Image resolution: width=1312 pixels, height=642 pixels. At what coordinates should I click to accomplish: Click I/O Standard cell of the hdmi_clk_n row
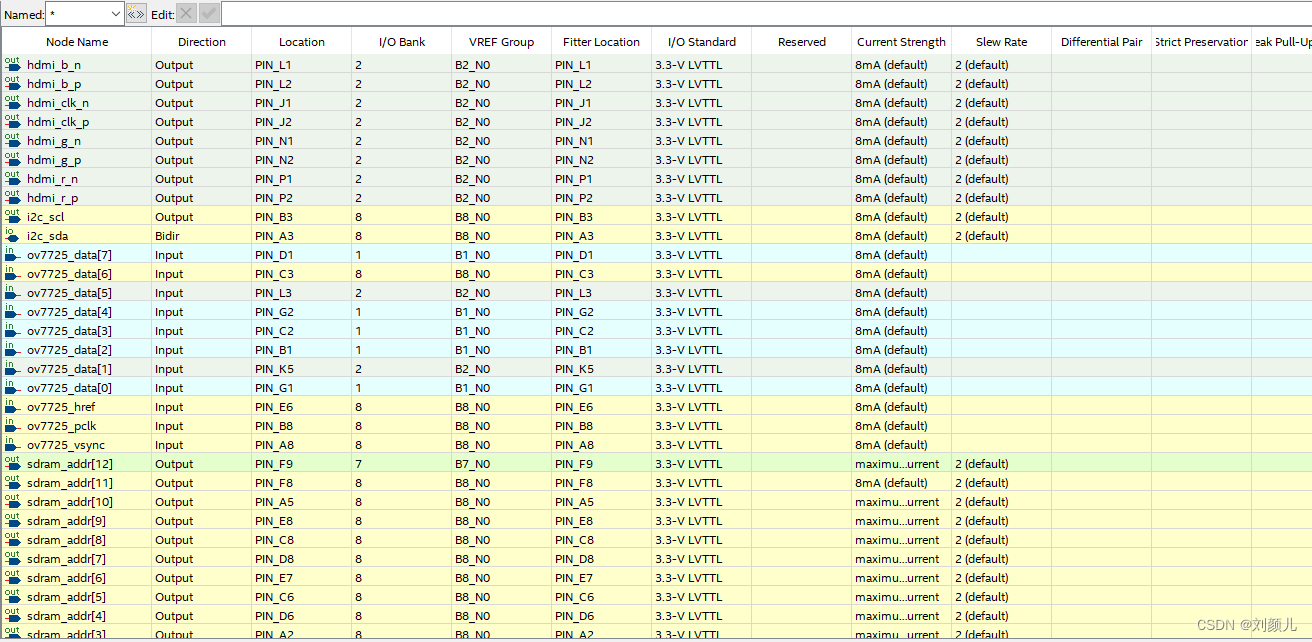(x=702, y=103)
